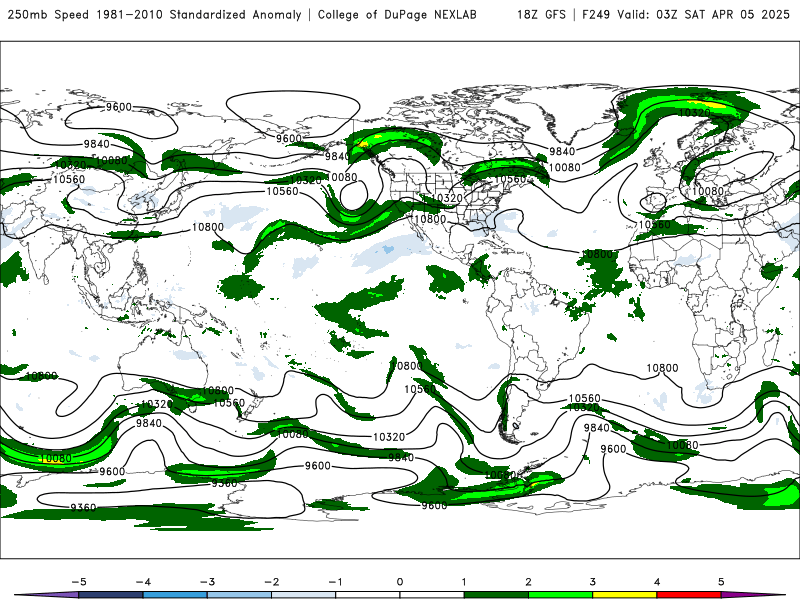This screenshot has height=600, width=800.
Task: Click the 'College of DuPage NEXLAB' text
Action: pos(397,15)
